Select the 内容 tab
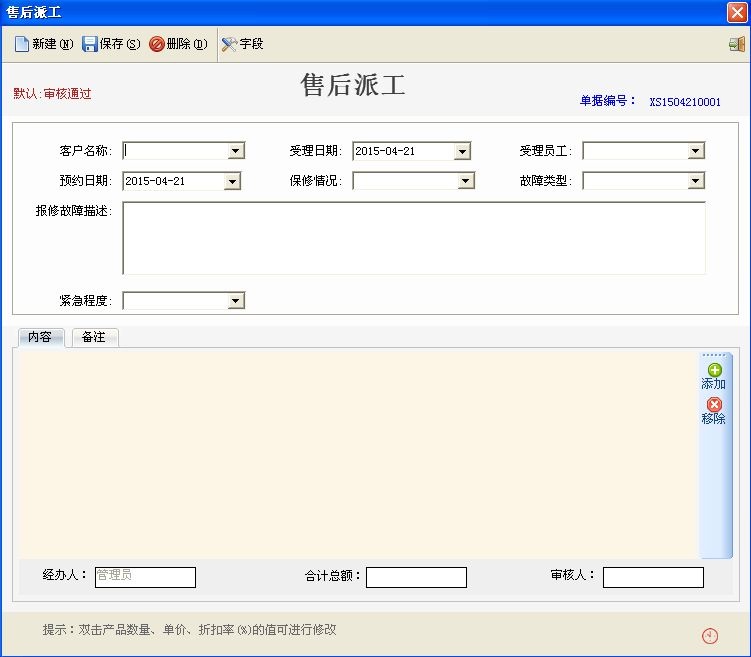This screenshot has height=657, width=751. tap(41, 337)
